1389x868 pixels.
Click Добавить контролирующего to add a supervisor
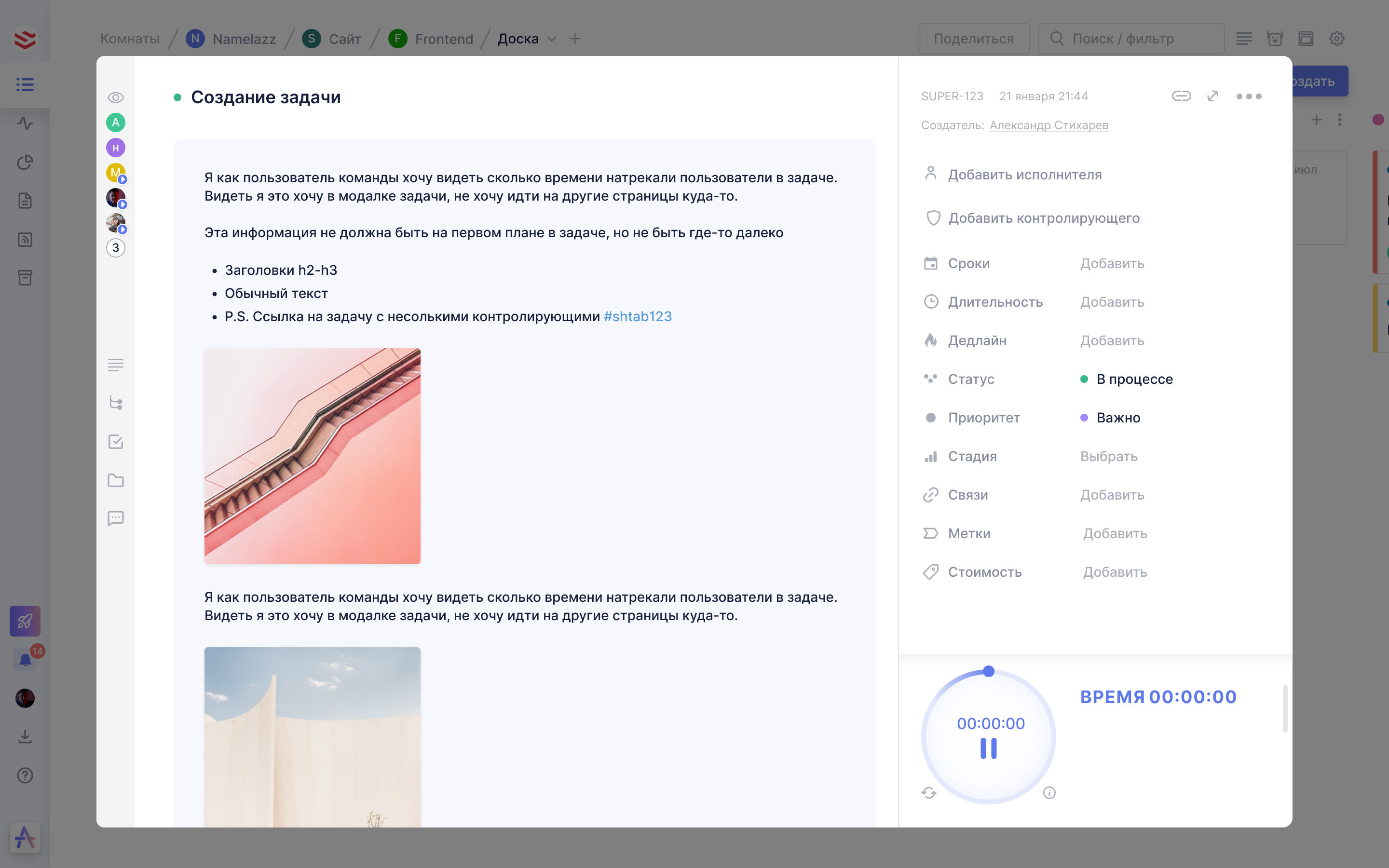point(1043,218)
